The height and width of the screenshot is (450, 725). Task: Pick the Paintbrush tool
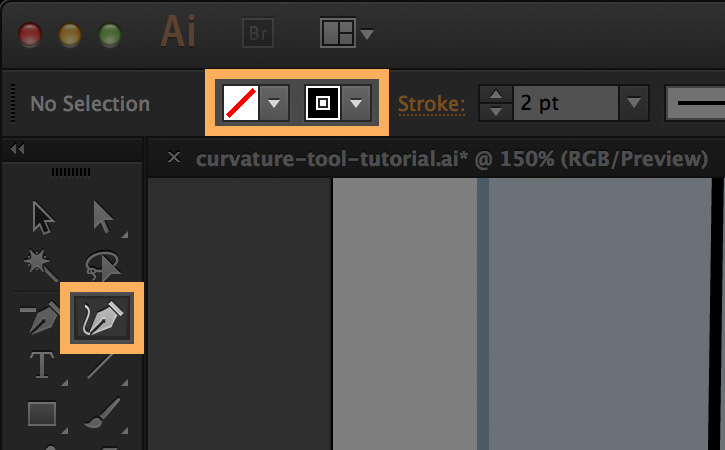[102, 413]
